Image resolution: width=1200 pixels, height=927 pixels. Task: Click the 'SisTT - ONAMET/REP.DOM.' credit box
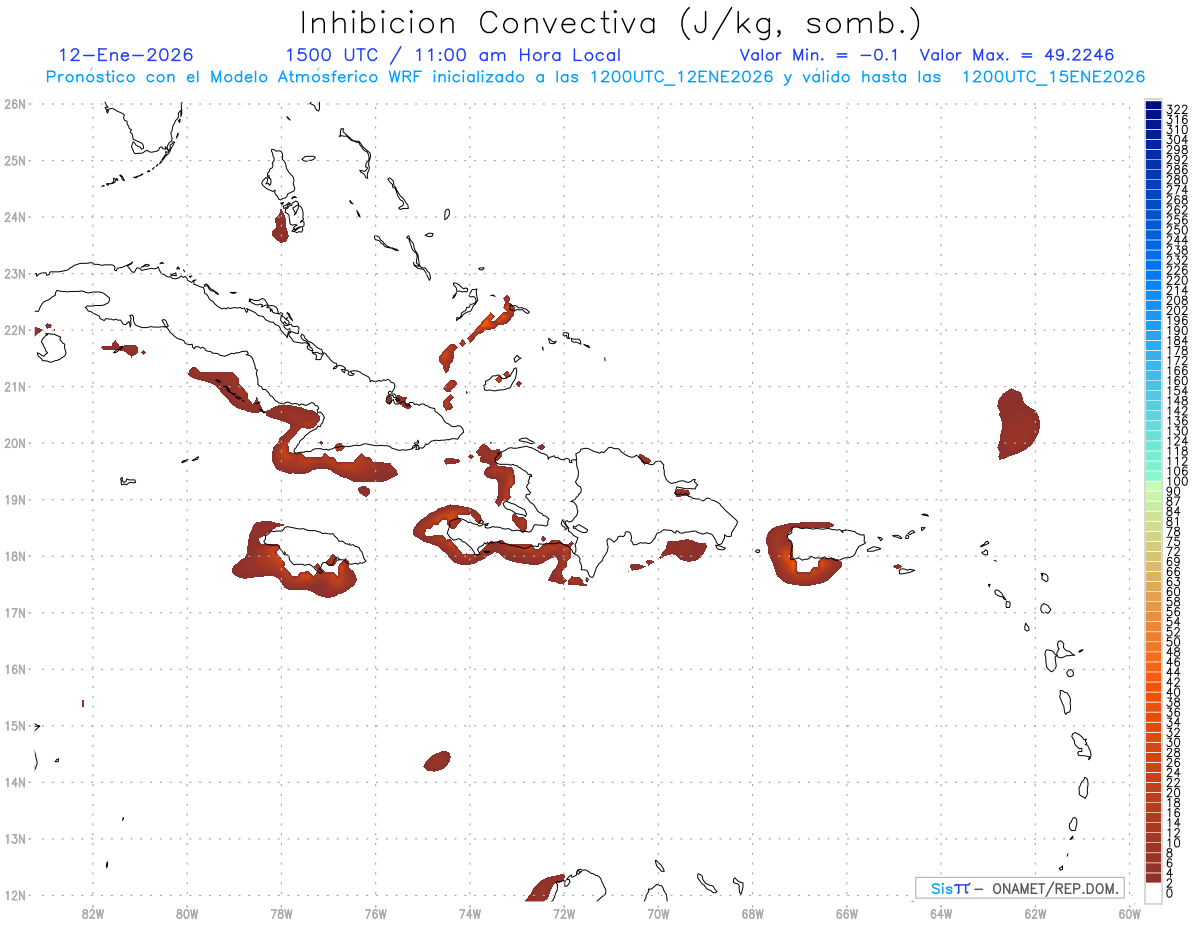click(x=1019, y=888)
